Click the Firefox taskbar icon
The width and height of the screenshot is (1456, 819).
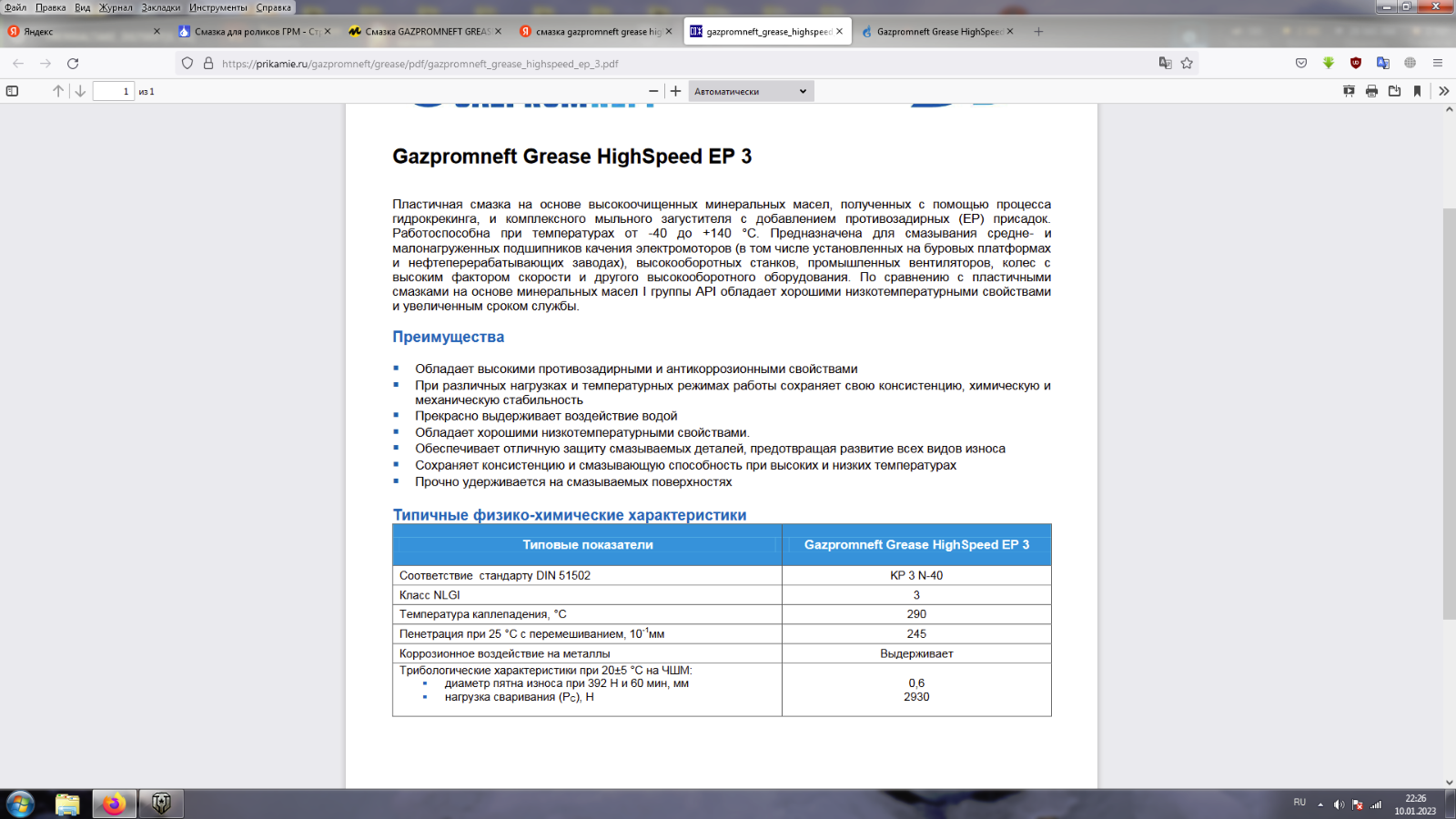coord(114,804)
